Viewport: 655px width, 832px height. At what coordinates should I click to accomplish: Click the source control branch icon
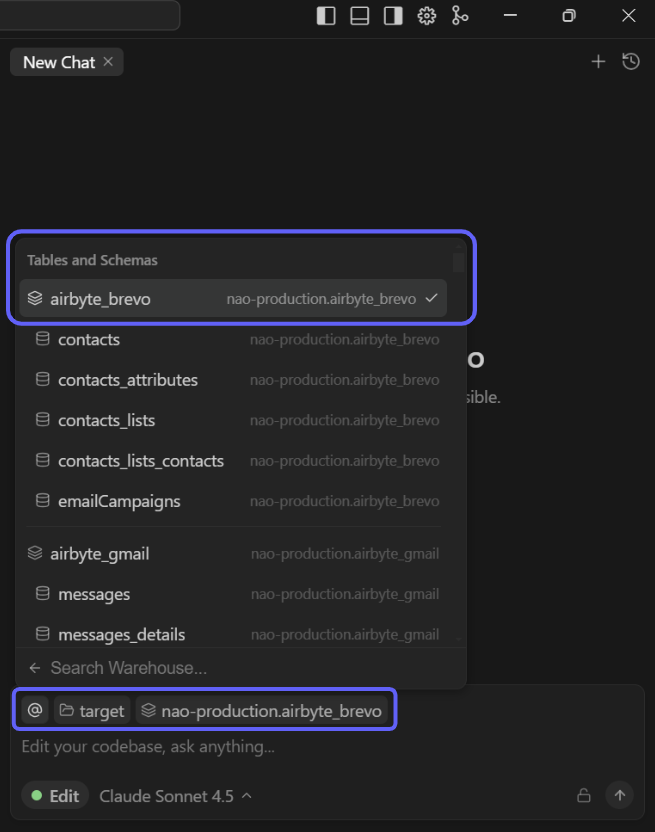point(460,16)
